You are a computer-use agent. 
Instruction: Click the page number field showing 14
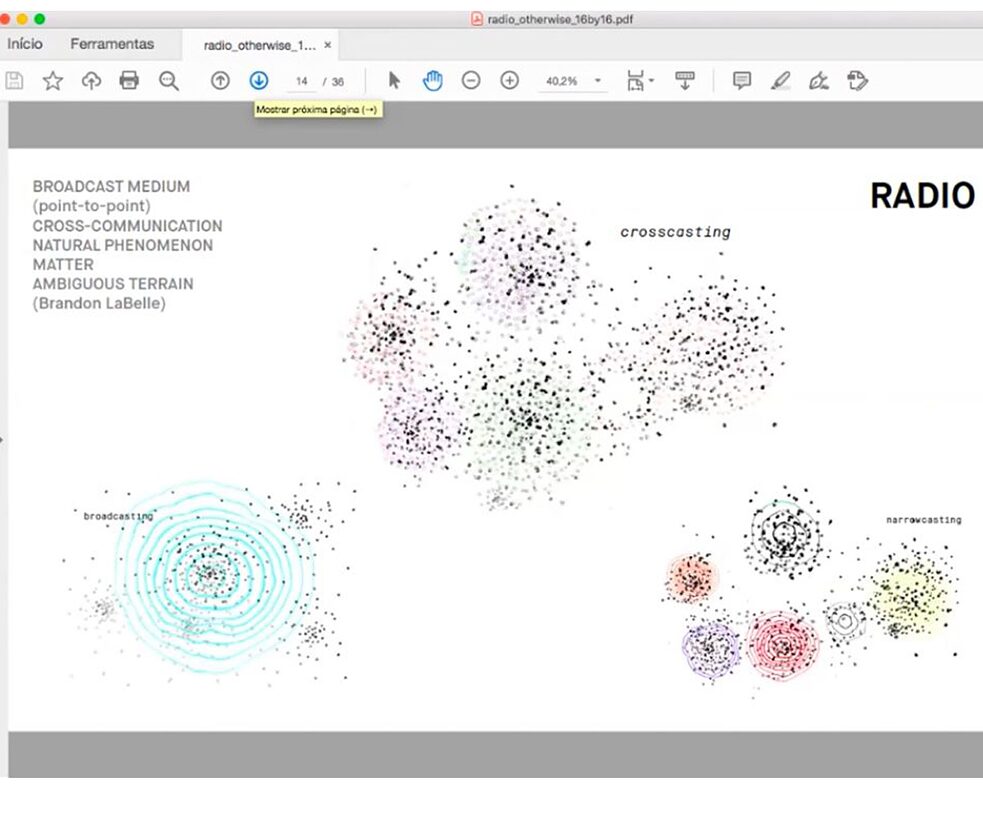pos(302,81)
